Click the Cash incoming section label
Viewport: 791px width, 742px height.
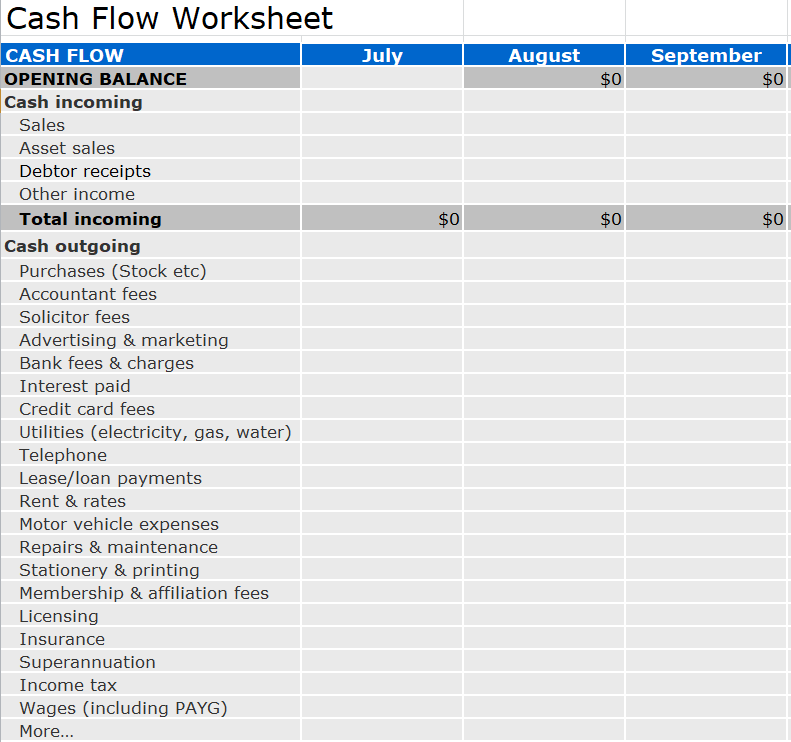[74, 102]
